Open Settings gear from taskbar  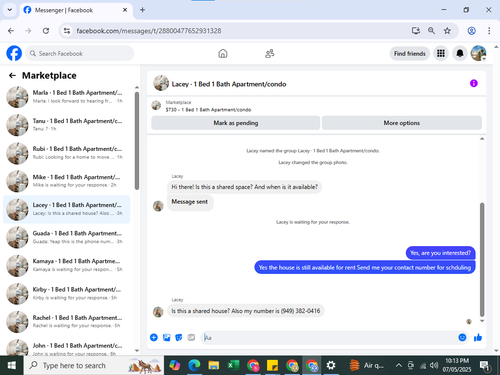[x=331, y=365]
